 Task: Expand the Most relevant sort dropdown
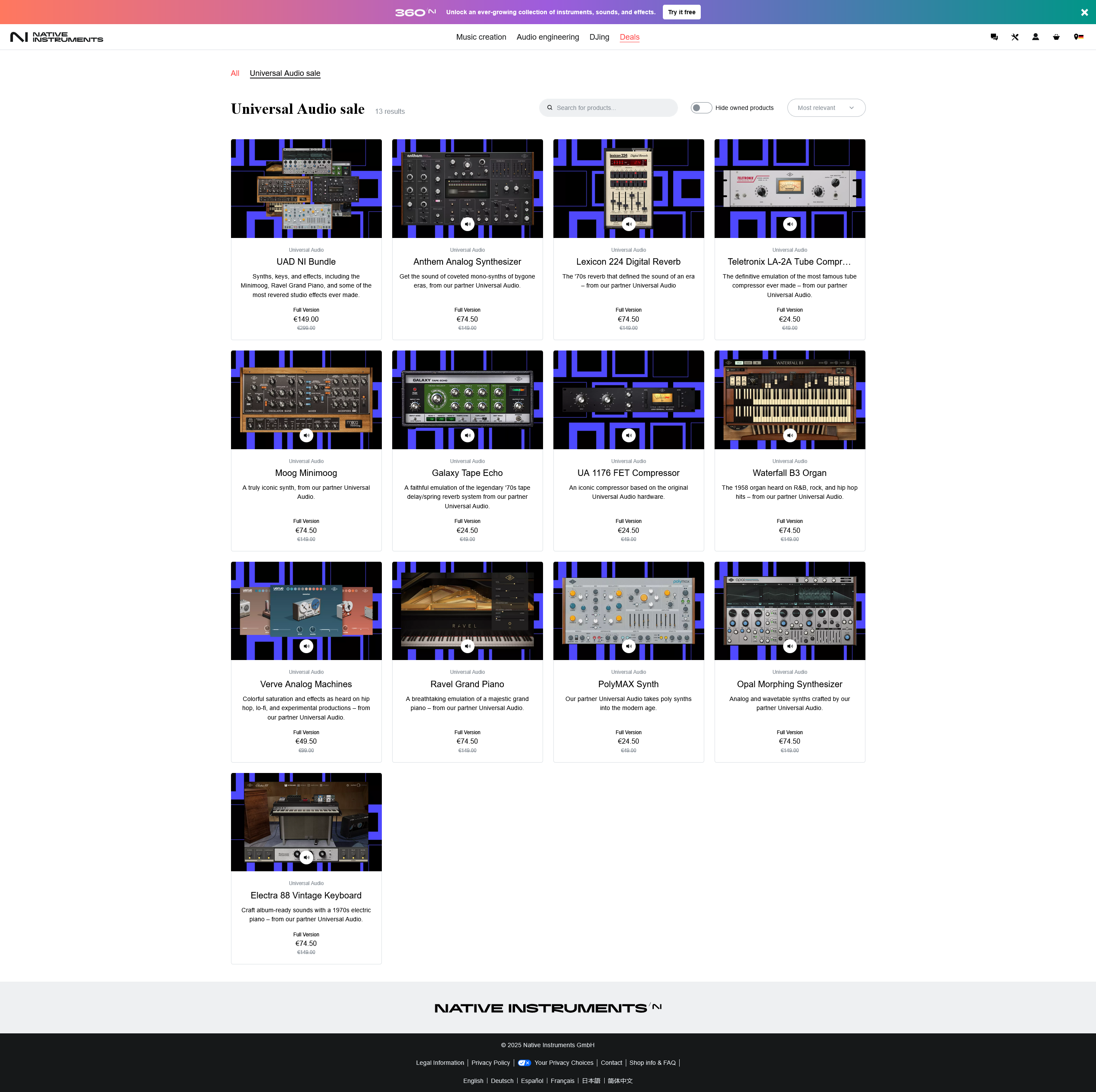pyautogui.click(x=825, y=108)
